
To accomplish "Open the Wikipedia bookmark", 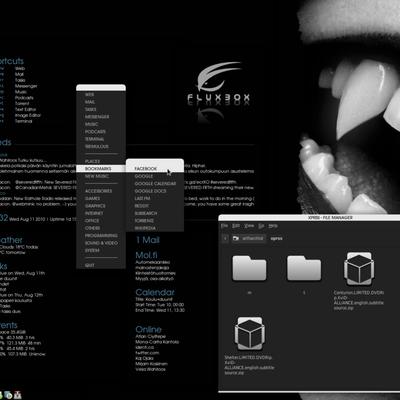I will point(155,228).
